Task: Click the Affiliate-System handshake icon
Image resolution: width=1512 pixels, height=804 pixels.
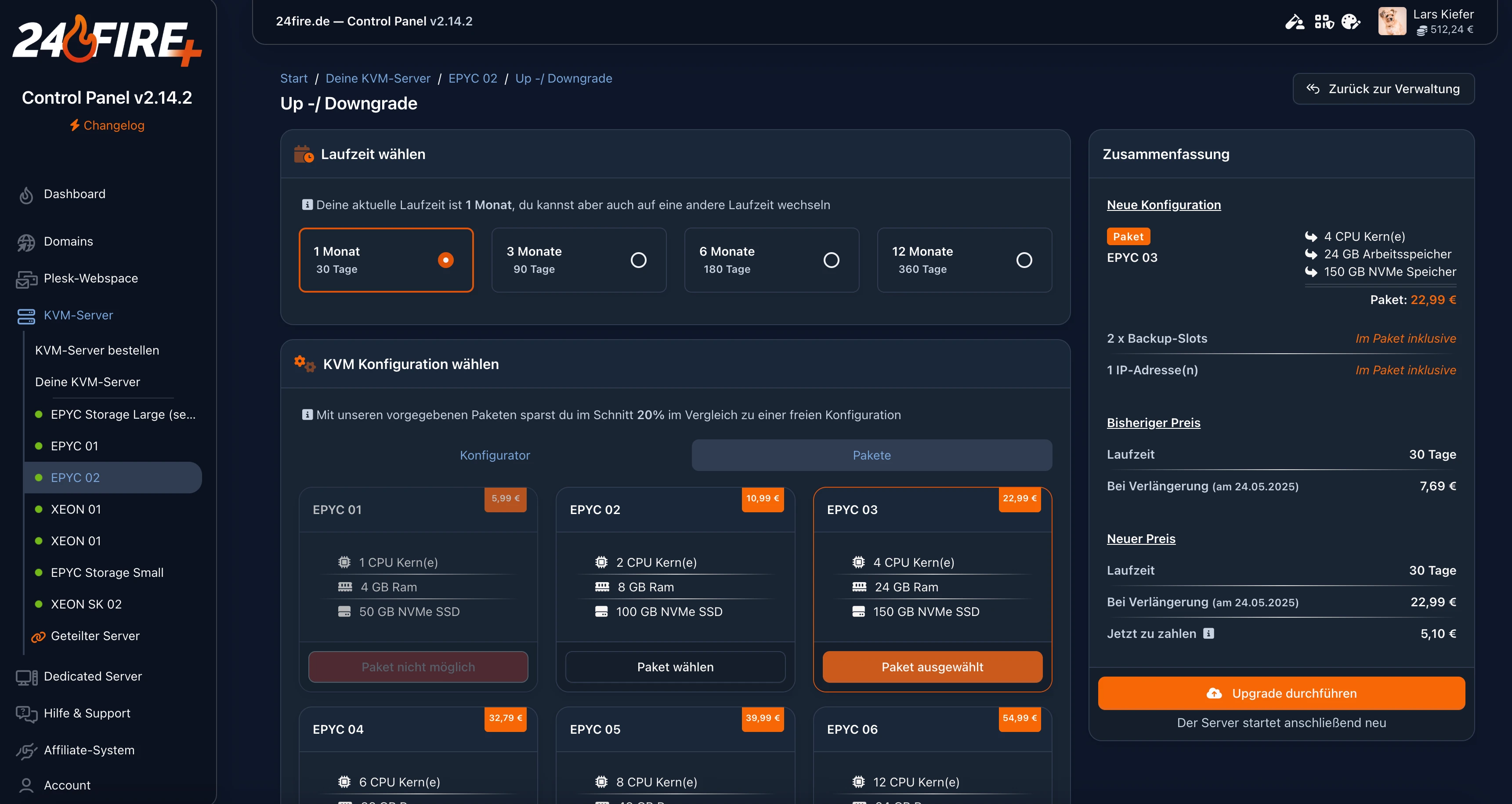Action: tap(26, 750)
